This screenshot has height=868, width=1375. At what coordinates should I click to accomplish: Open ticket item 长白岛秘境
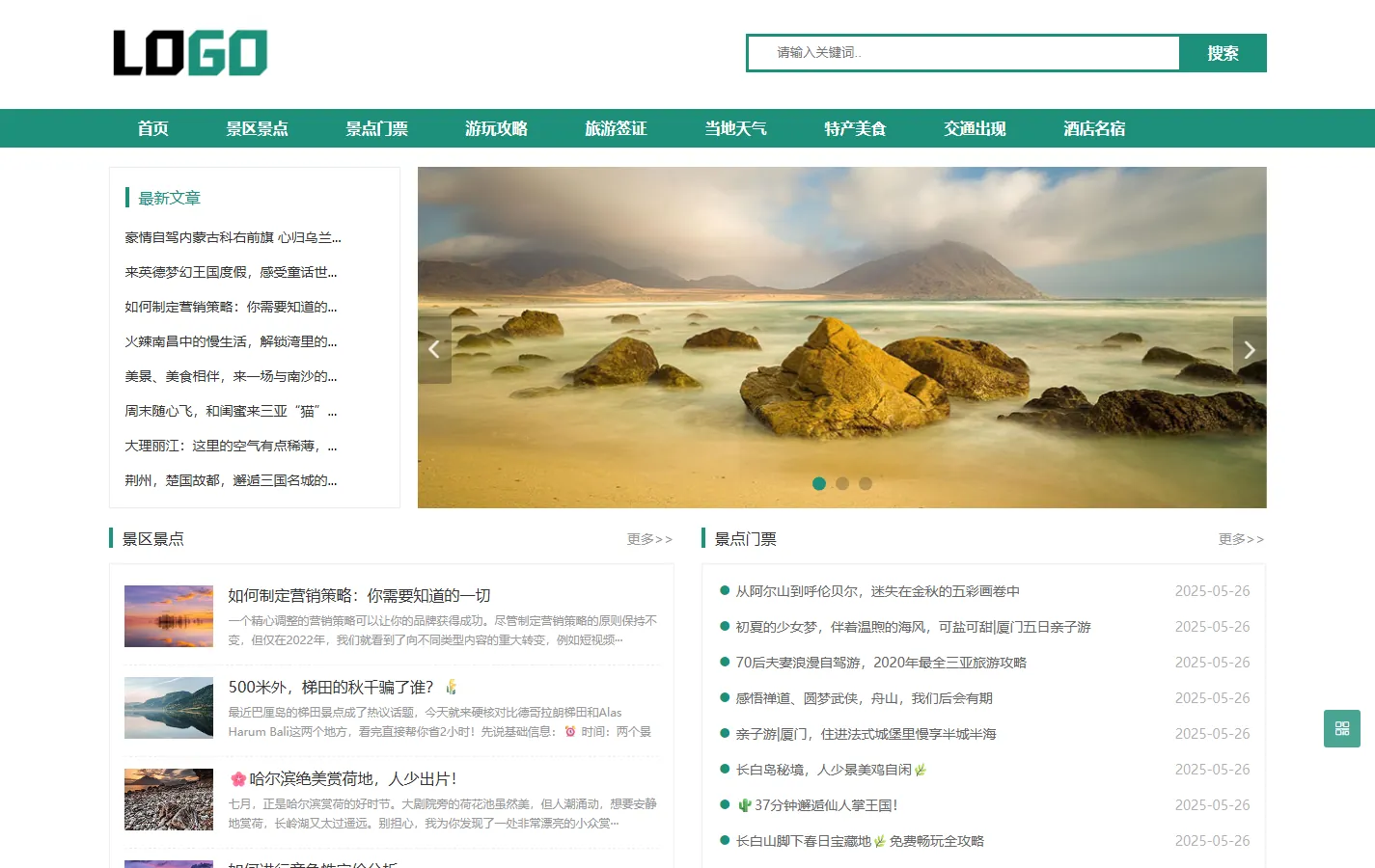click(831, 770)
